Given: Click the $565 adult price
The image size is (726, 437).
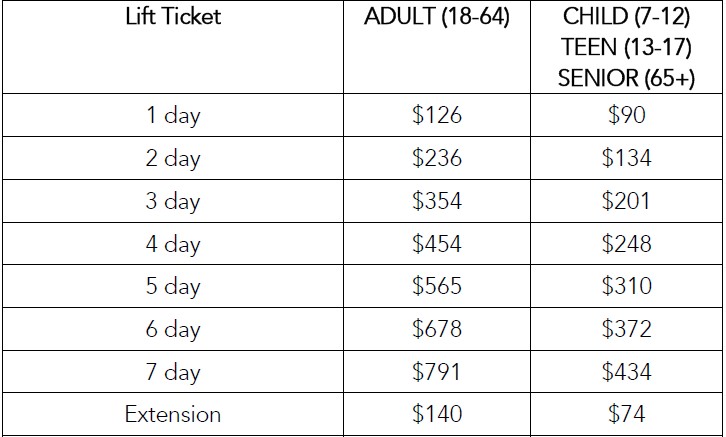Looking at the screenshot, I should click(x=437, y=286).
